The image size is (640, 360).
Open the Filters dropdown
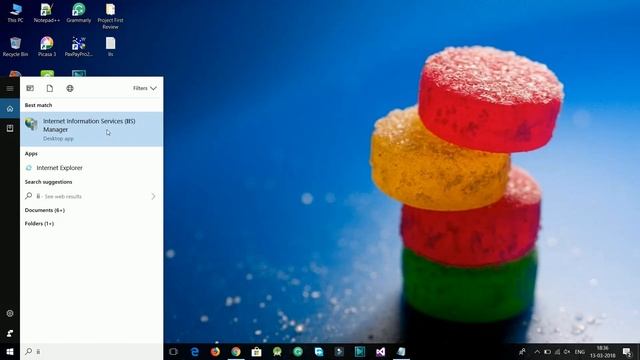(144, 88)
